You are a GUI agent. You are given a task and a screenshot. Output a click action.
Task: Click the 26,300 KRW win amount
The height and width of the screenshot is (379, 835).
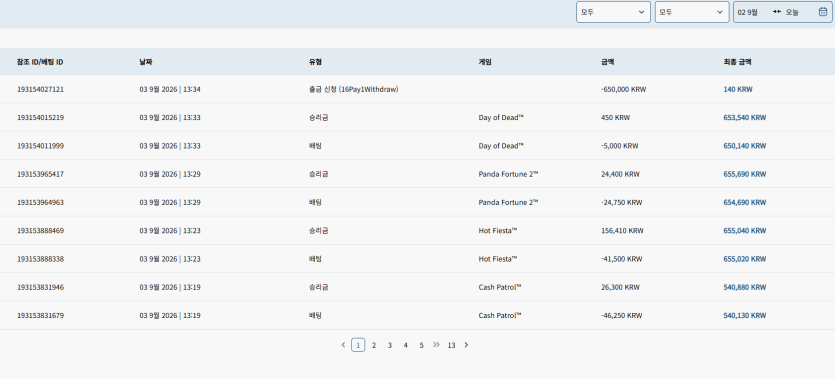pos(620,287)
